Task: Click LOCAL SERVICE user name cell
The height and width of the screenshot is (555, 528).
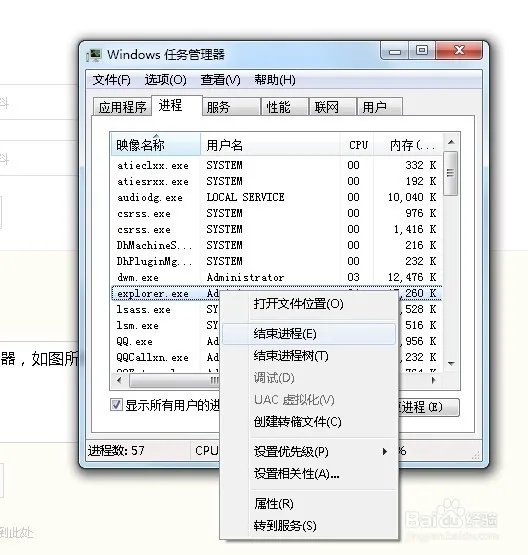Action: 246,197
